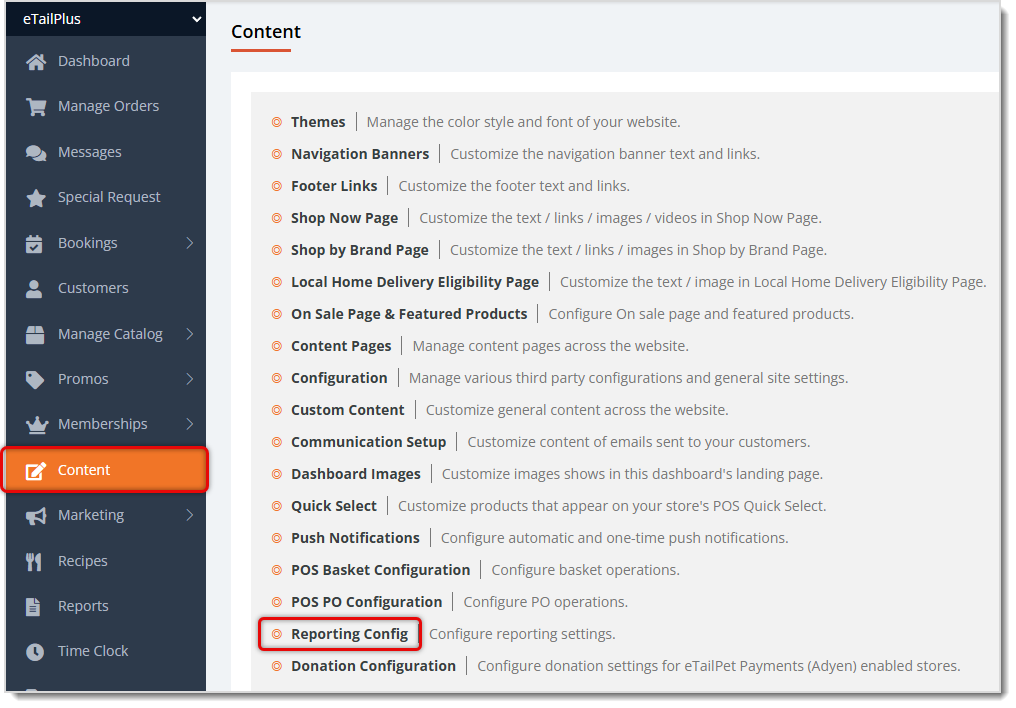Click the Time Clock icon
This screenshot has height=708, width=1016.
35,652
